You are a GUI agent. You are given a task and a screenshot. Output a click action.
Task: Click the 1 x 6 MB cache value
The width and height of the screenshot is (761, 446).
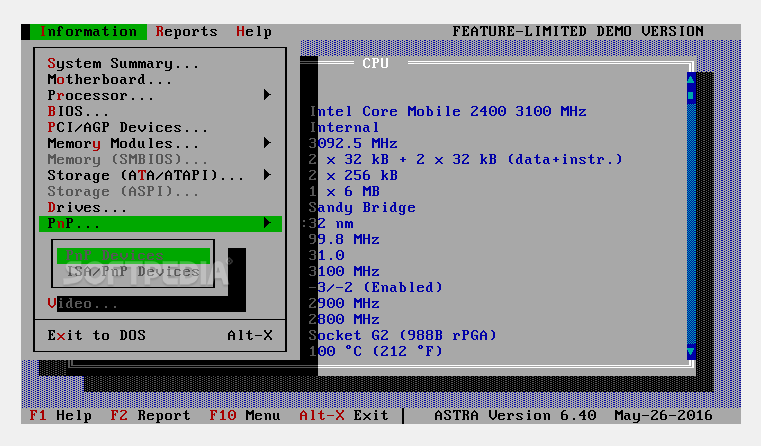tap(344, 192)
